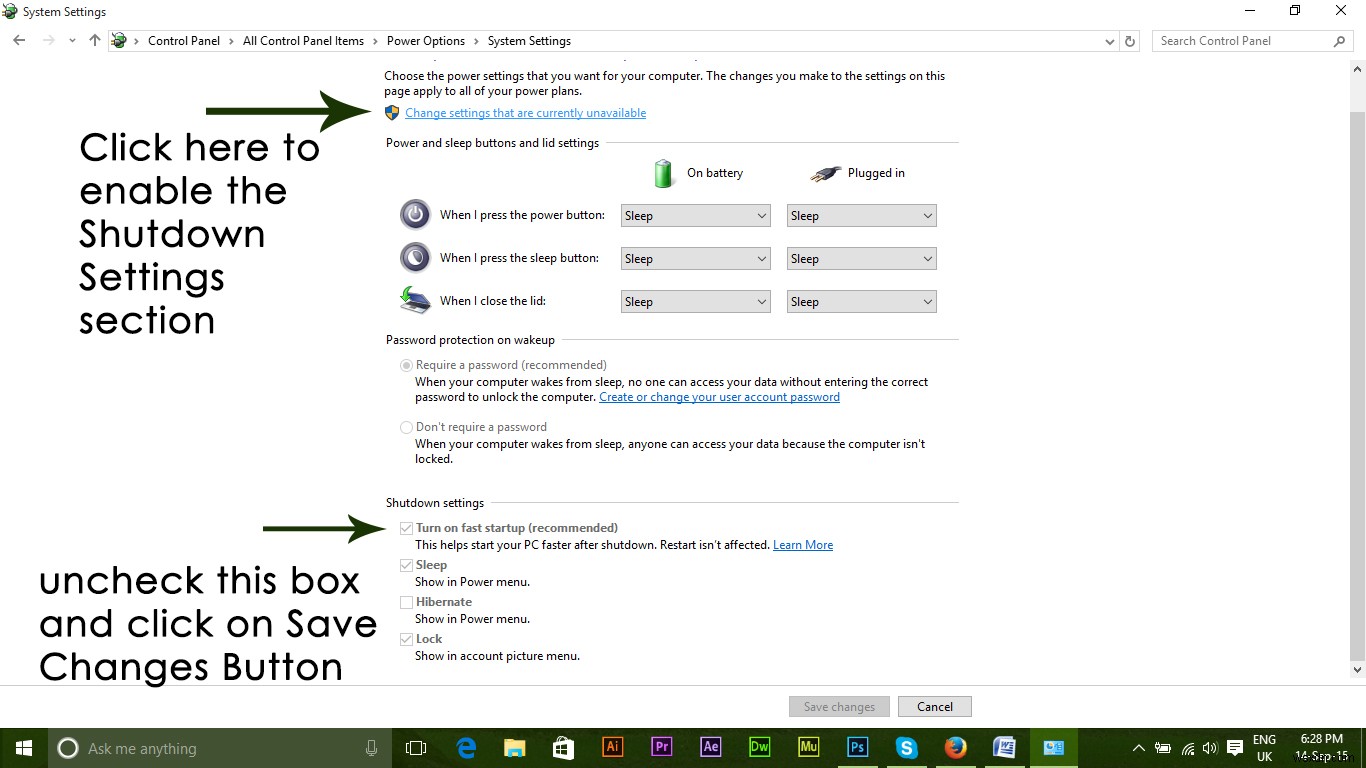Uncheck Turn on fast startup checkbox
Image resolution: width=1366 pixels, height=768 pixels.
(406, 528)
